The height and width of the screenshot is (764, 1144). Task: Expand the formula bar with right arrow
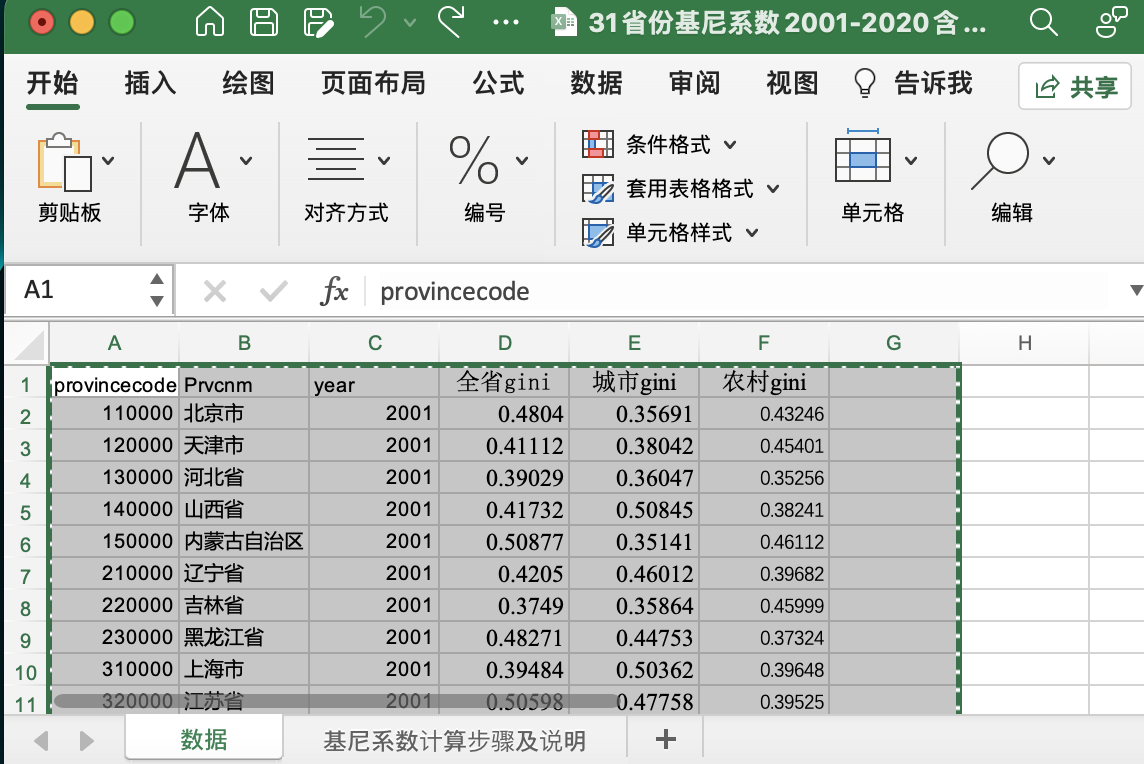coord(1135,290)
